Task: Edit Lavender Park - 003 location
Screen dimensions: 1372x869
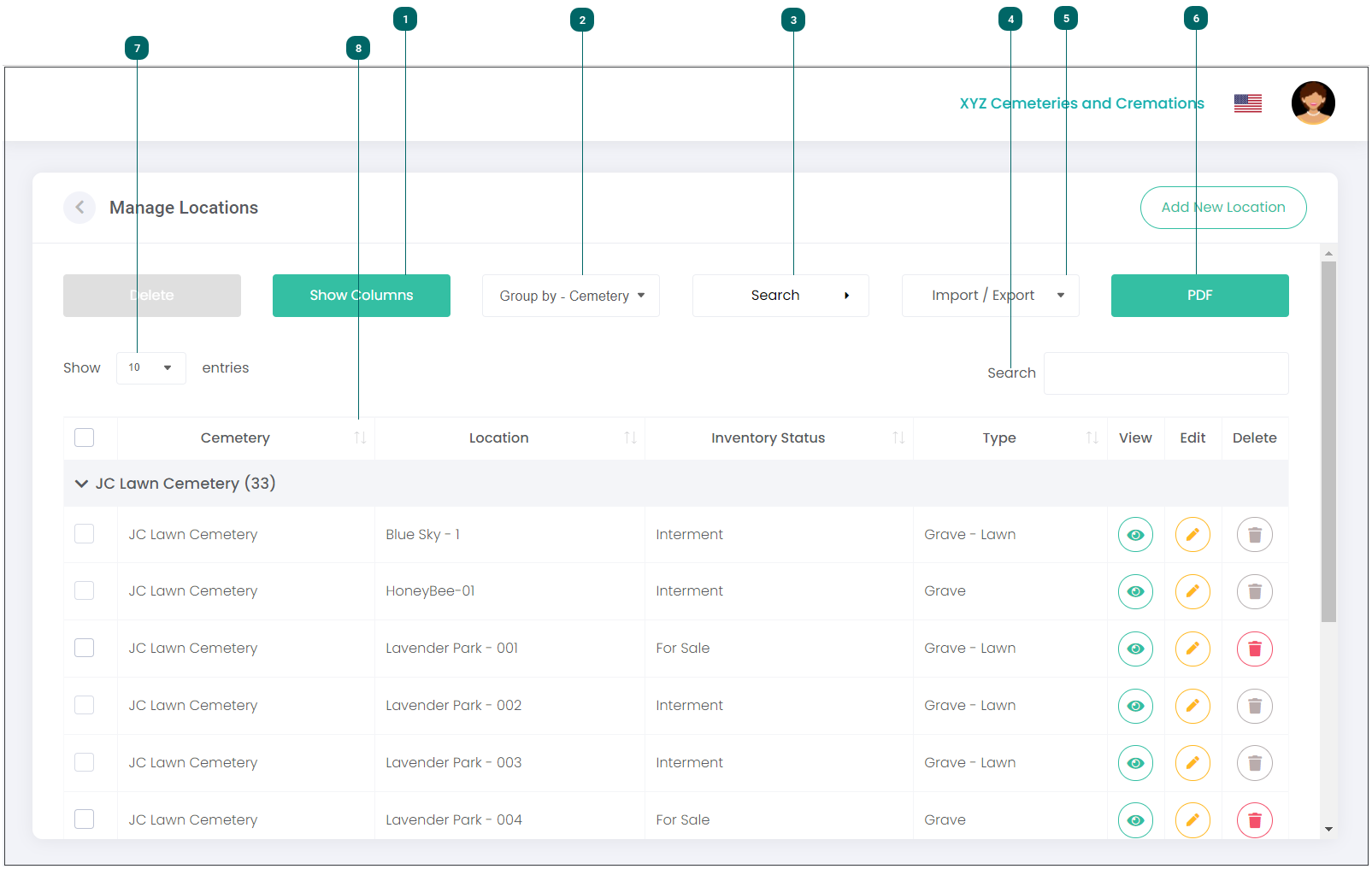Action: click(x=1192, y=763)
